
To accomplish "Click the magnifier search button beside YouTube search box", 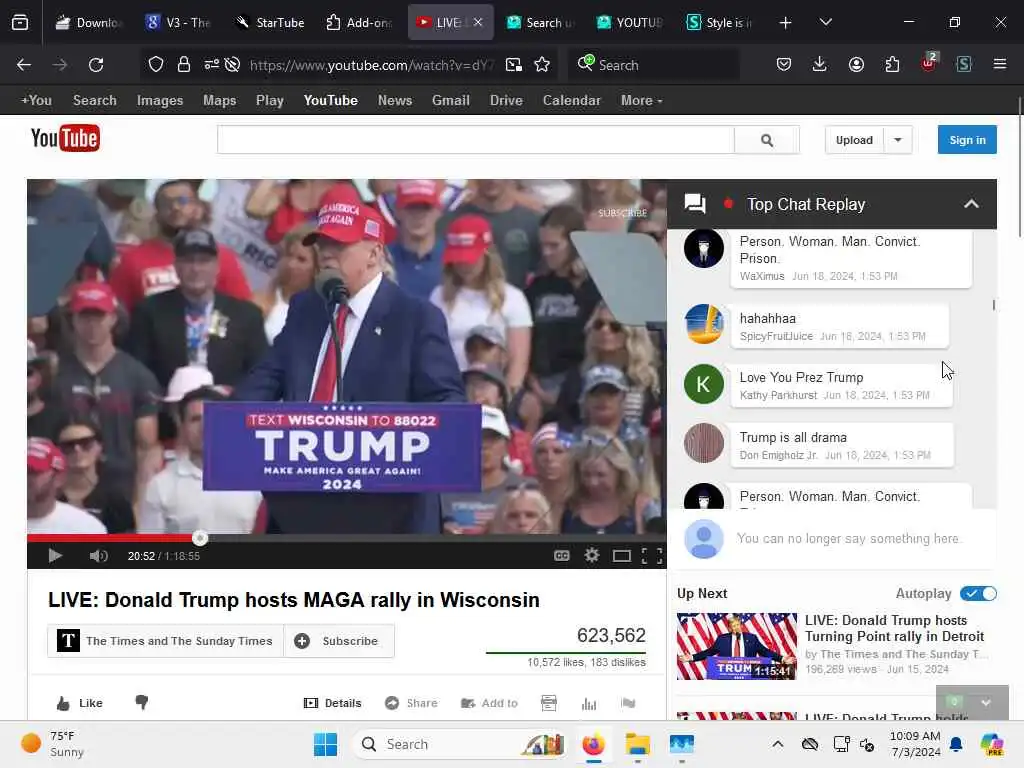I will tap(767, 140).
